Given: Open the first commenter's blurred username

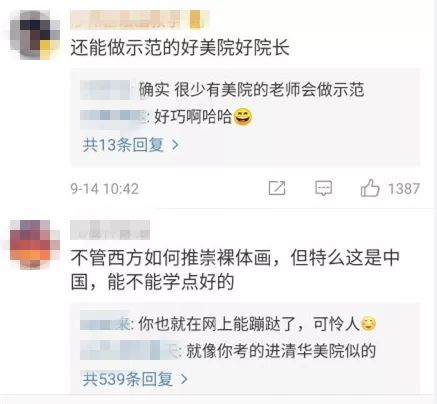Looking at the screenshot, I should tap(139, 19).
